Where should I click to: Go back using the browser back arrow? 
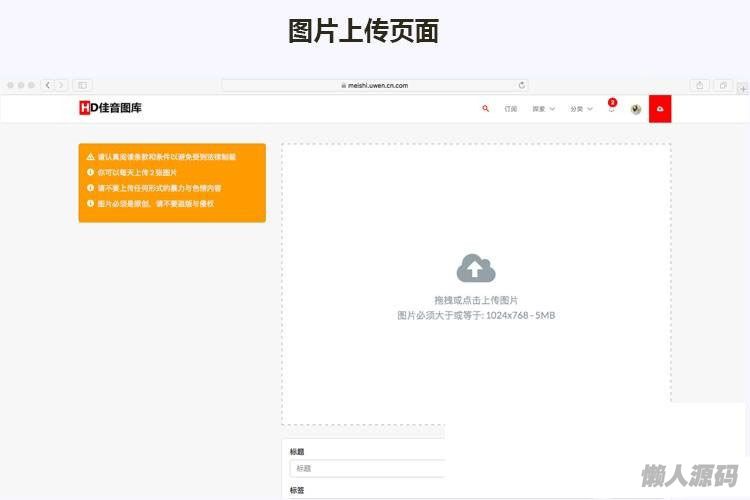48,86
